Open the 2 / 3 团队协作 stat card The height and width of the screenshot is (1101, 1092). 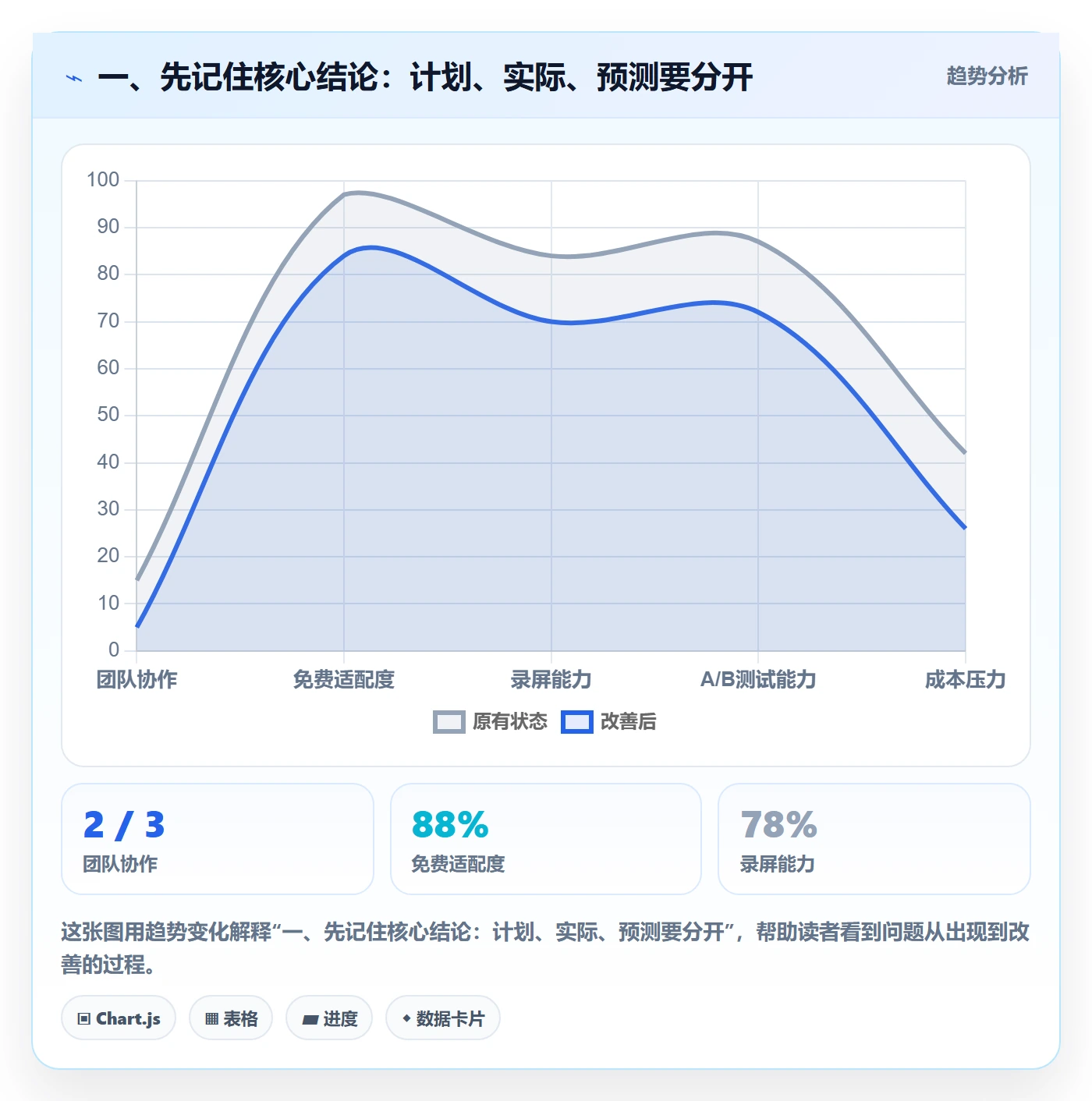(x=218, y=839)
